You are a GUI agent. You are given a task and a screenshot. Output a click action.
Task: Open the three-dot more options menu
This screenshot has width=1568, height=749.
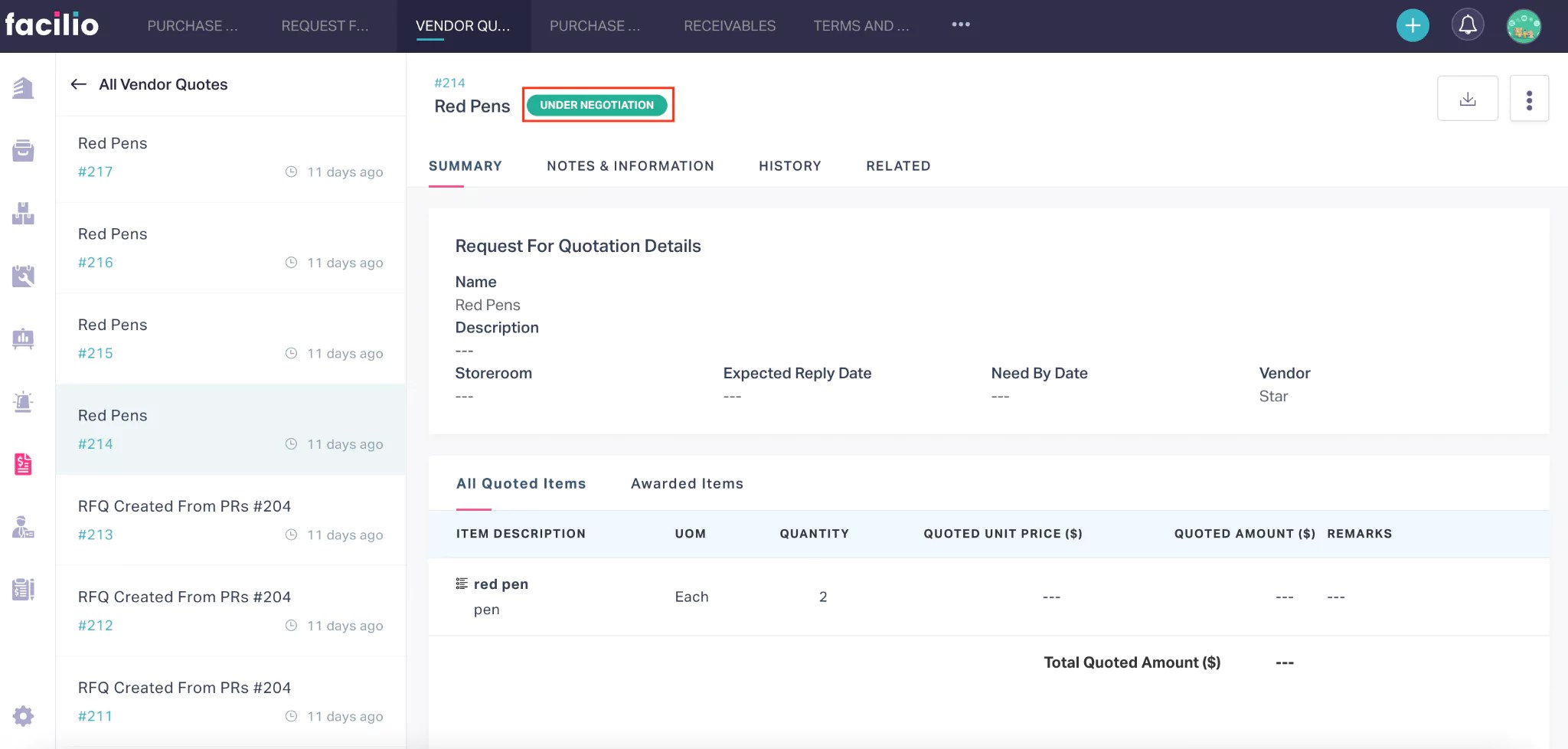1529,97
